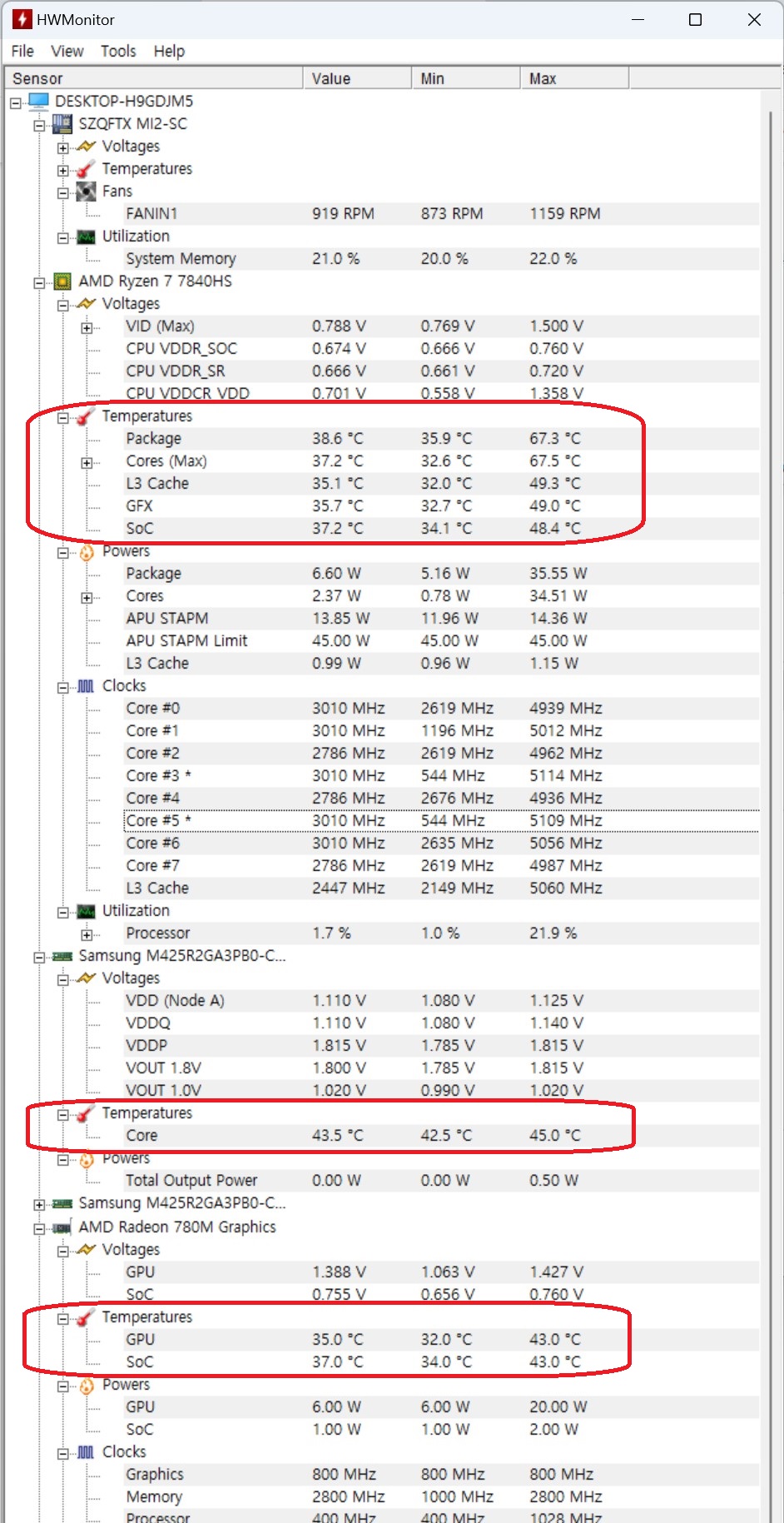Screen dimensions: 784x1523
Task: Expand the motherboard Voltages node
Action: pyautogui.click(x=63, y=148)
